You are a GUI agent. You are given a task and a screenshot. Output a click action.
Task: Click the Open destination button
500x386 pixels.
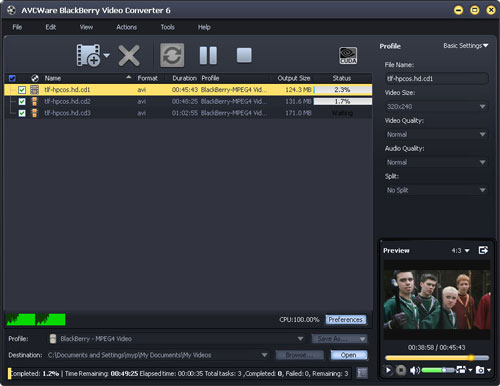(349, 355)
